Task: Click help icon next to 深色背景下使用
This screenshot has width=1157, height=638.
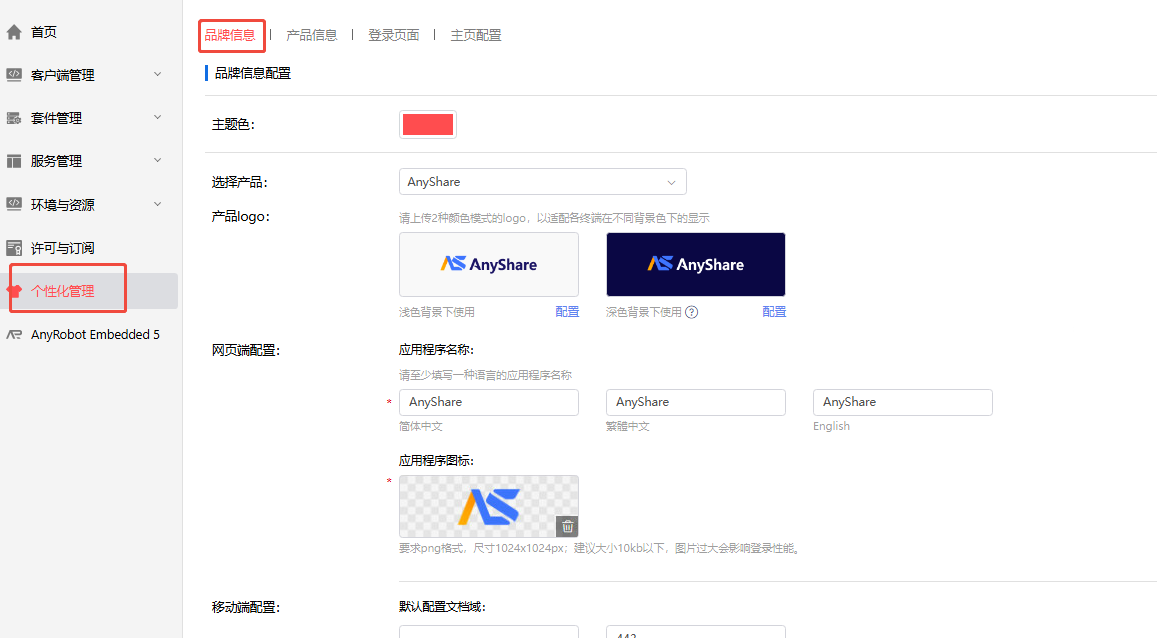Action: [691, 312]
